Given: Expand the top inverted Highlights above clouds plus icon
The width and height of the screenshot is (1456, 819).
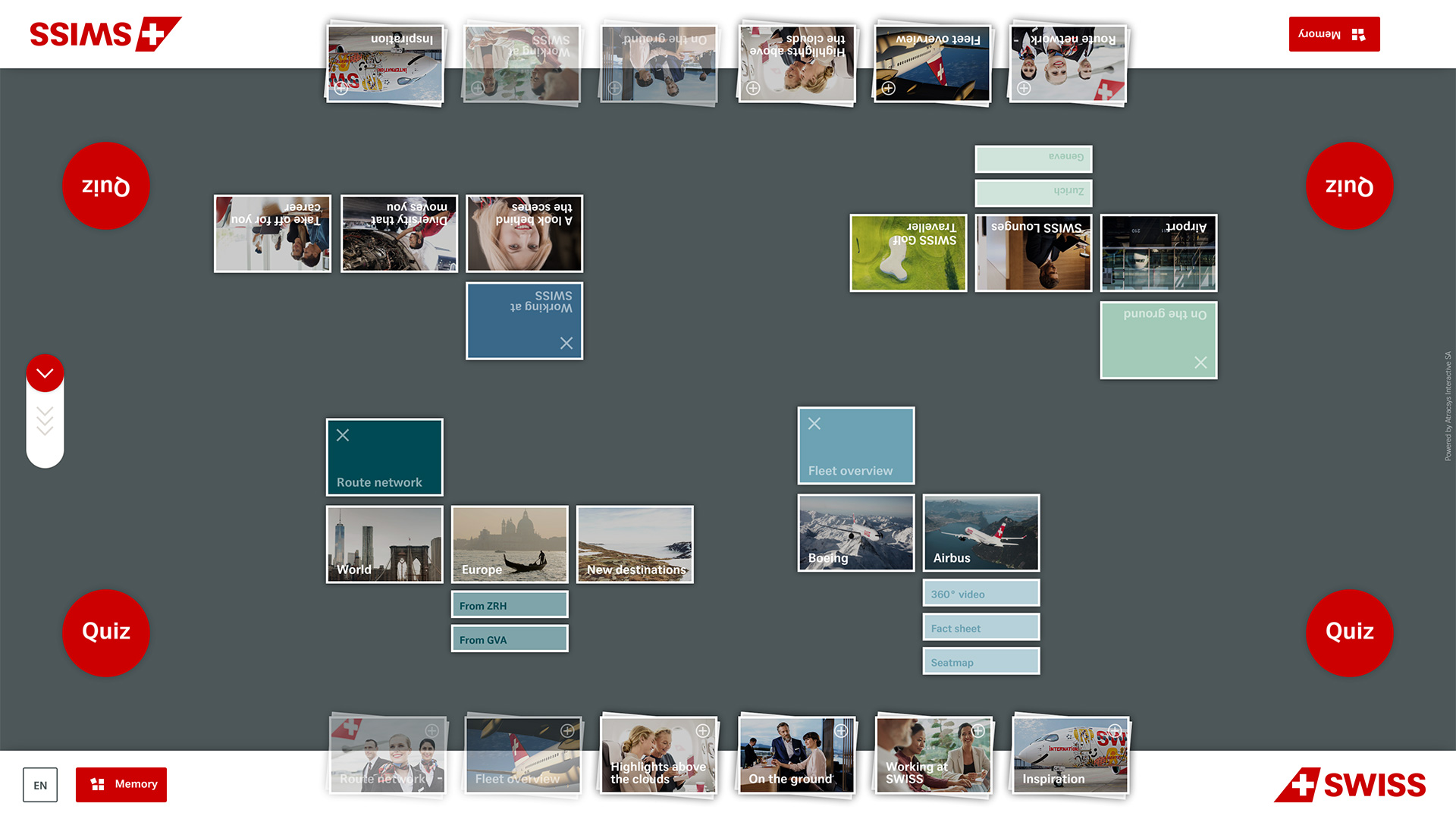Looking at the screenshot, I should [753, 89].
